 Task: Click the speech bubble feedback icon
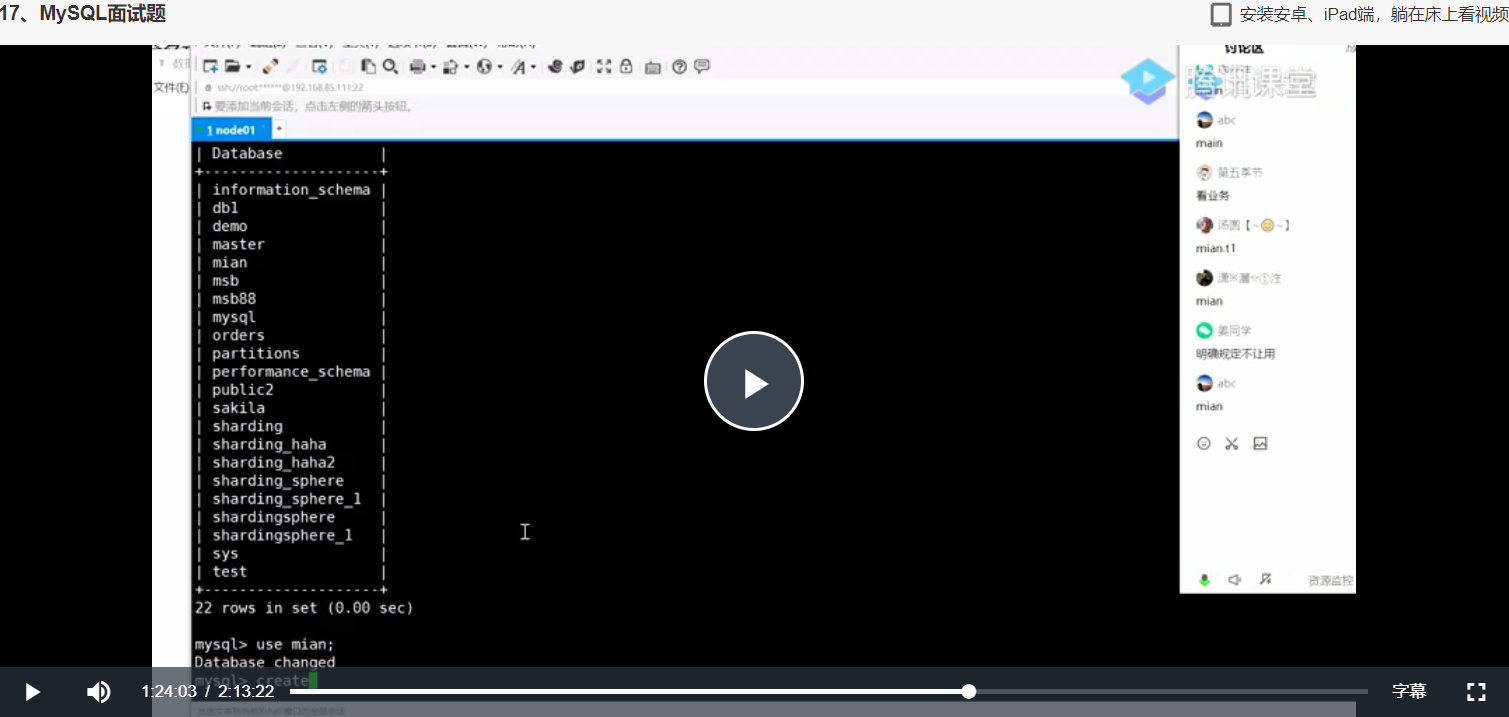click(x=701, y=66)
